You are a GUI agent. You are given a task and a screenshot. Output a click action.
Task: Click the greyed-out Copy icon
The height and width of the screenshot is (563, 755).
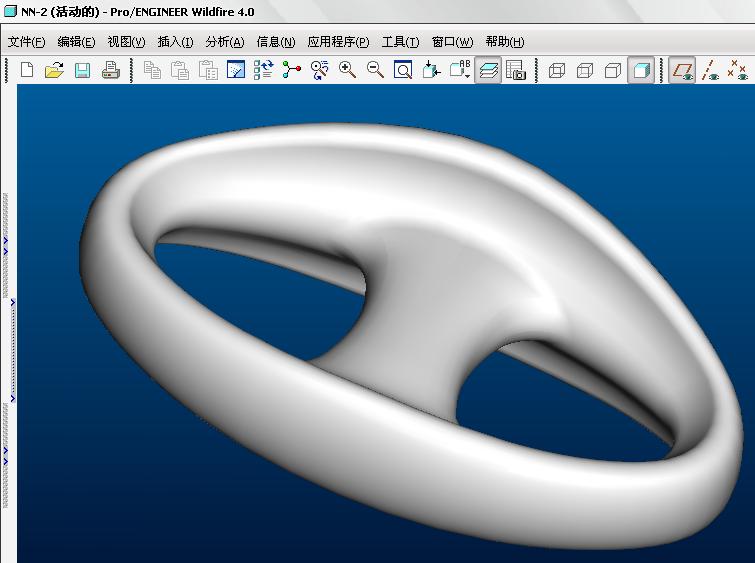[x=153, y=70]
